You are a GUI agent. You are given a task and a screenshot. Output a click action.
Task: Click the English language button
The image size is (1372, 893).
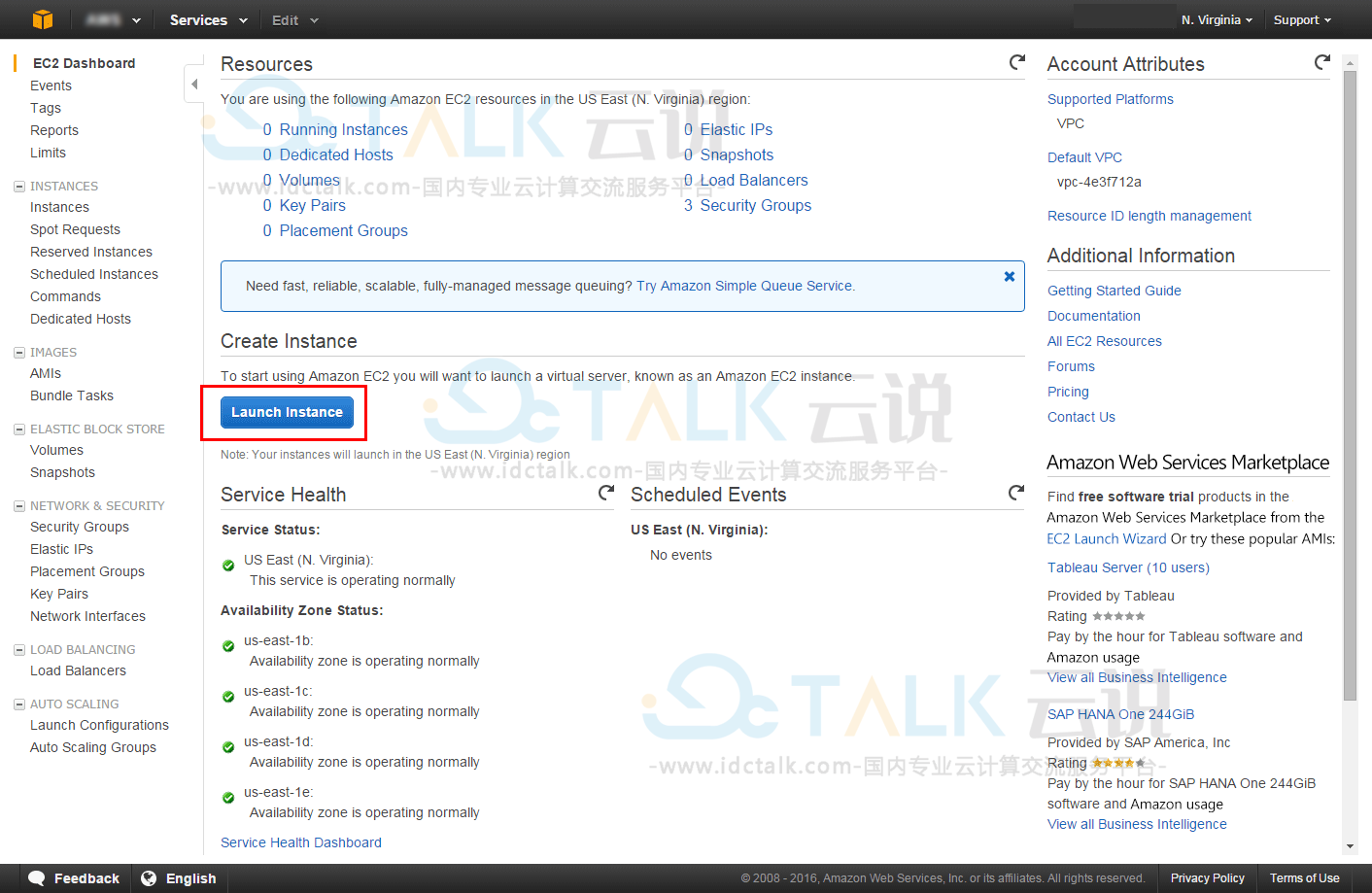click(x=179, y=878)
